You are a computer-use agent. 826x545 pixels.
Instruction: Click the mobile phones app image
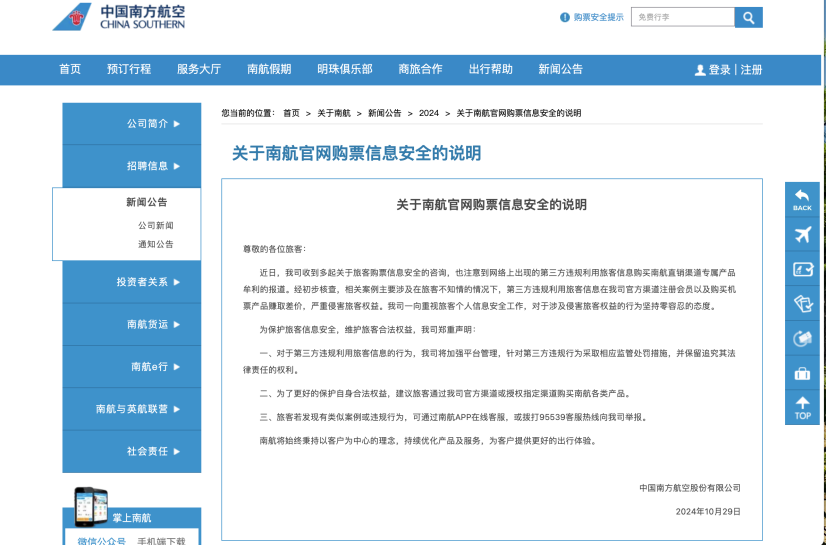click(x=91, y=507)
